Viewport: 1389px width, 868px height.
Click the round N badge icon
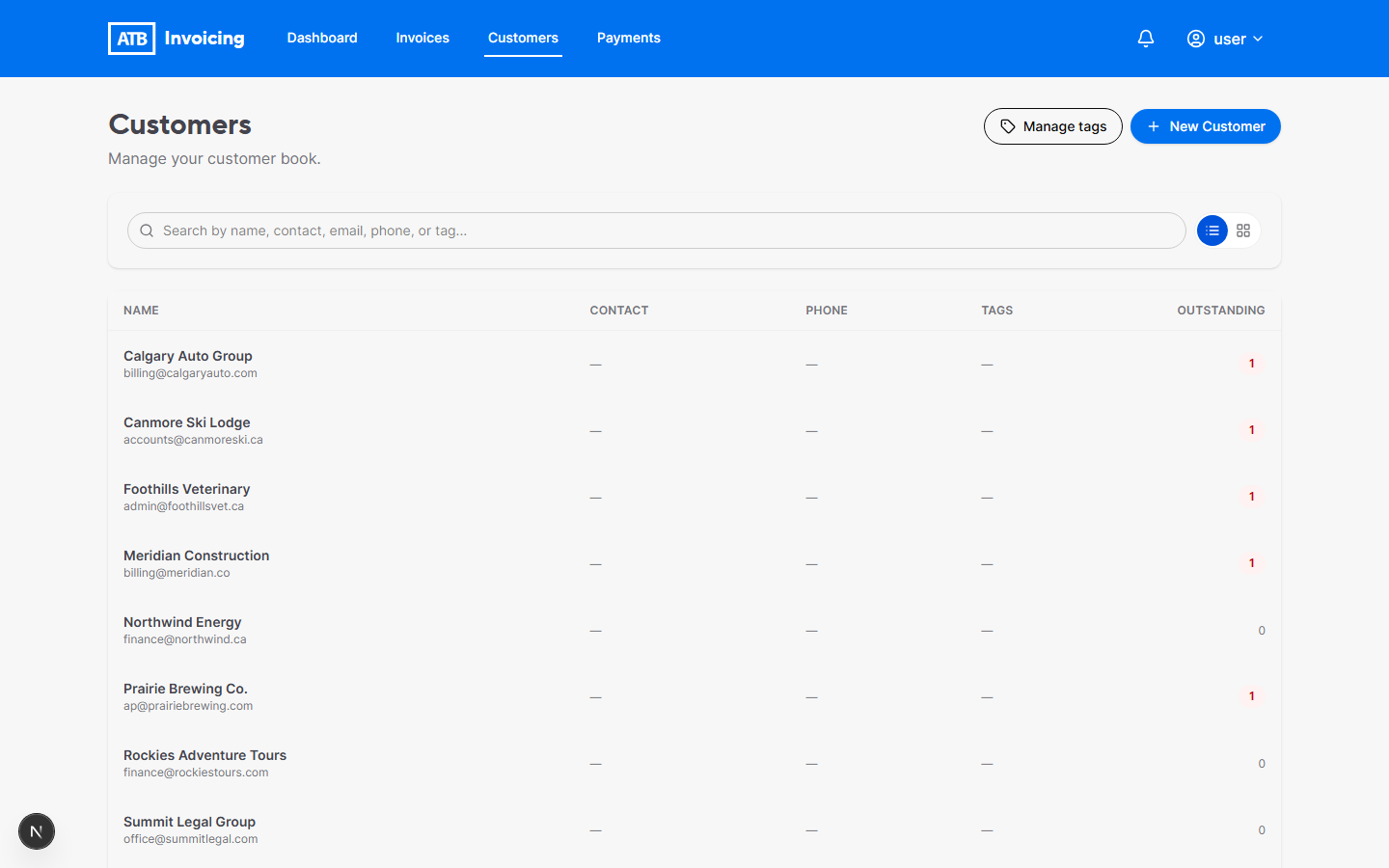coord(37,831)
